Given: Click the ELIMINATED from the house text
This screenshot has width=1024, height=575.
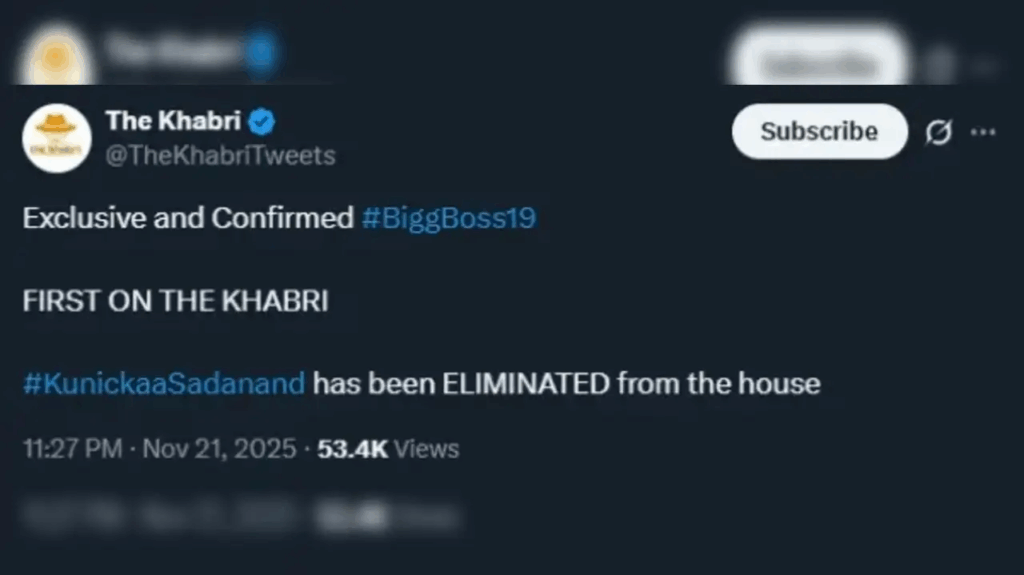Looking at the screenshot, I should click(x=566, y=383).
